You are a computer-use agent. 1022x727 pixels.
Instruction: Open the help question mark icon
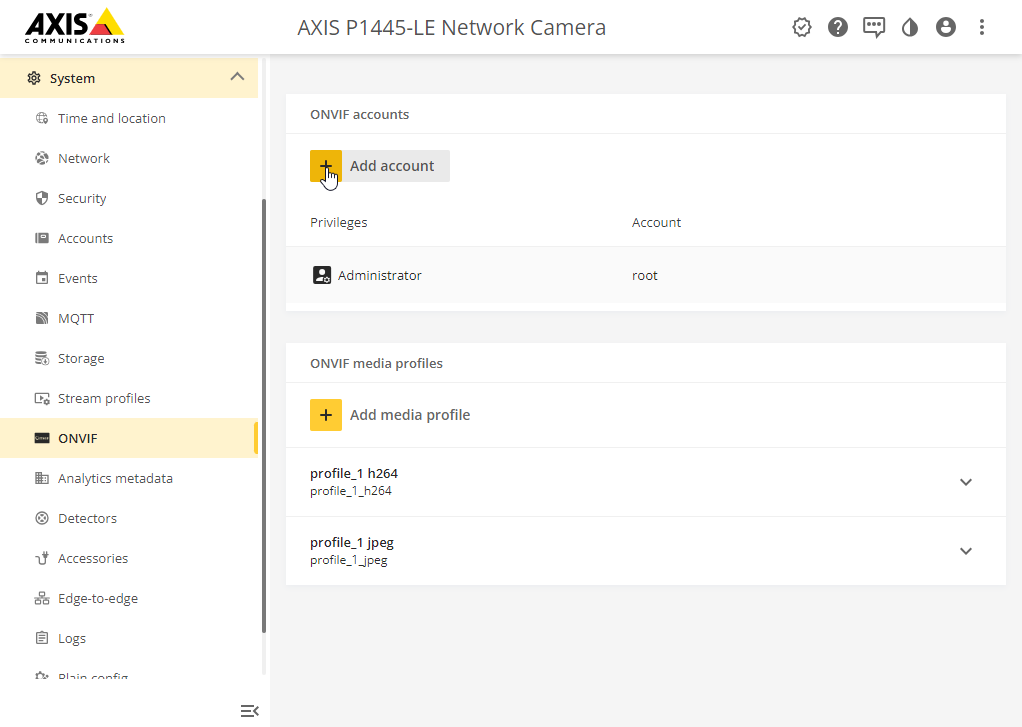click(838, 27)
